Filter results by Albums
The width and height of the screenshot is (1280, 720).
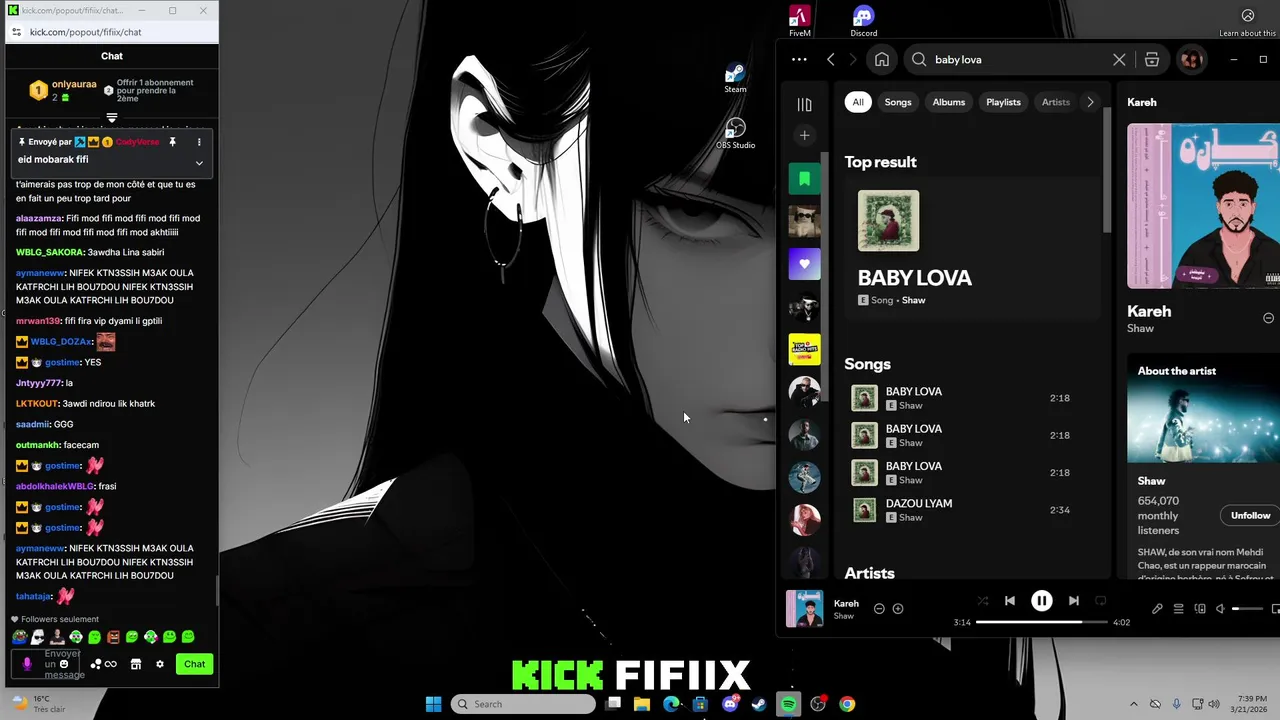point(949,102)
